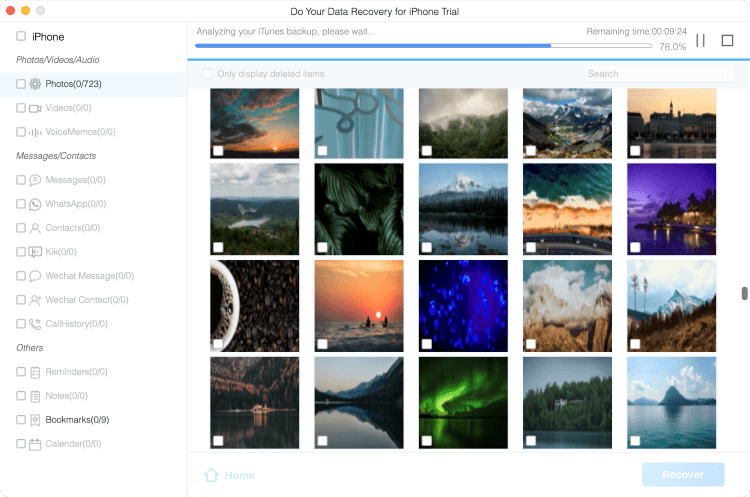Click the photo grid scrollbar thumb
750x497 pixels.
(x=744, y=293)
